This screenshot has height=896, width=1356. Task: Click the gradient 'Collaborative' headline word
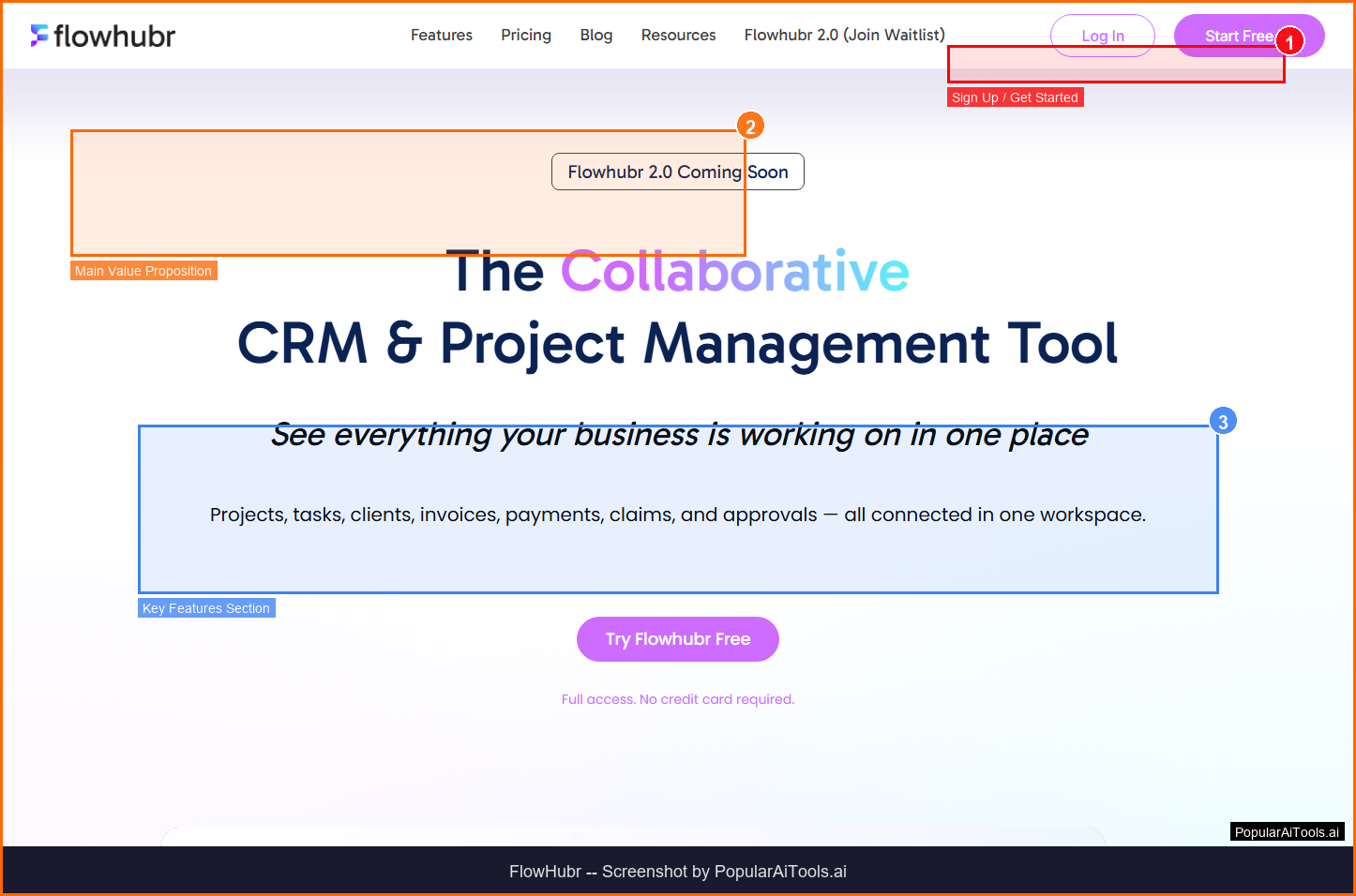pyautogui.click(x=734, y=273)
